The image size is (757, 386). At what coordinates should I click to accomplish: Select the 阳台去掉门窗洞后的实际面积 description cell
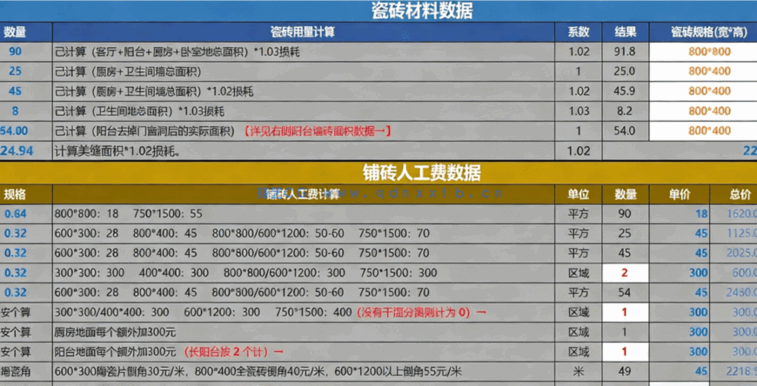click(x=303, y=131)
